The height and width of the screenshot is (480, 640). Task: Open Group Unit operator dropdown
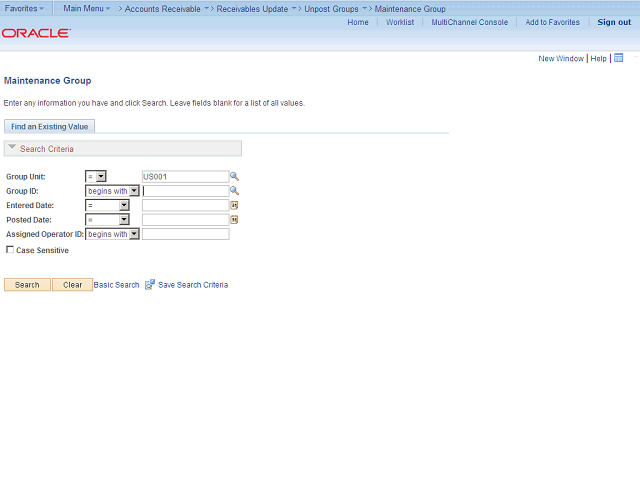96,176
